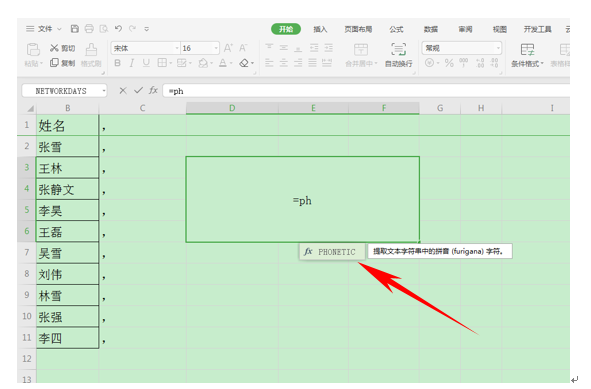Image resolution: width=591 pixels, height=389 pixels.
Task: Expand the eraser clear options arrow
Action: coord(252,63)
